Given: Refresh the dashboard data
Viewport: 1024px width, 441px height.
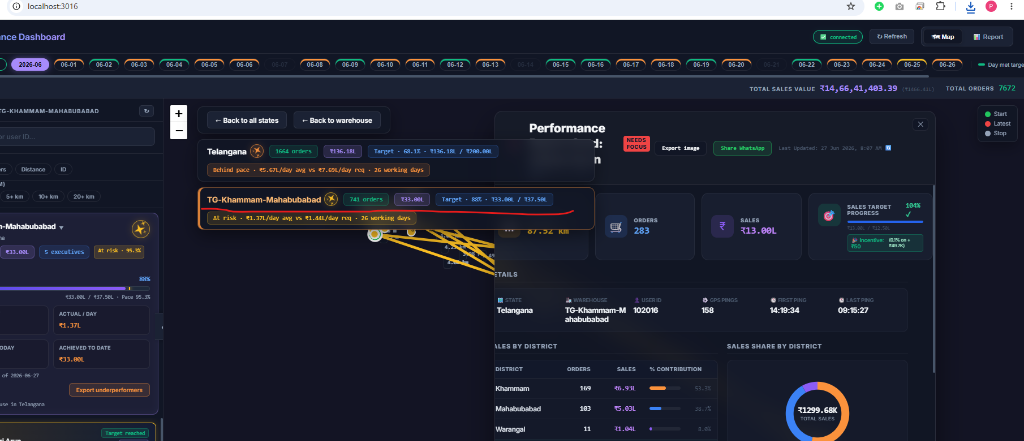Looking at the screenshot, I should pyautogui.click(x=891, y=37).
